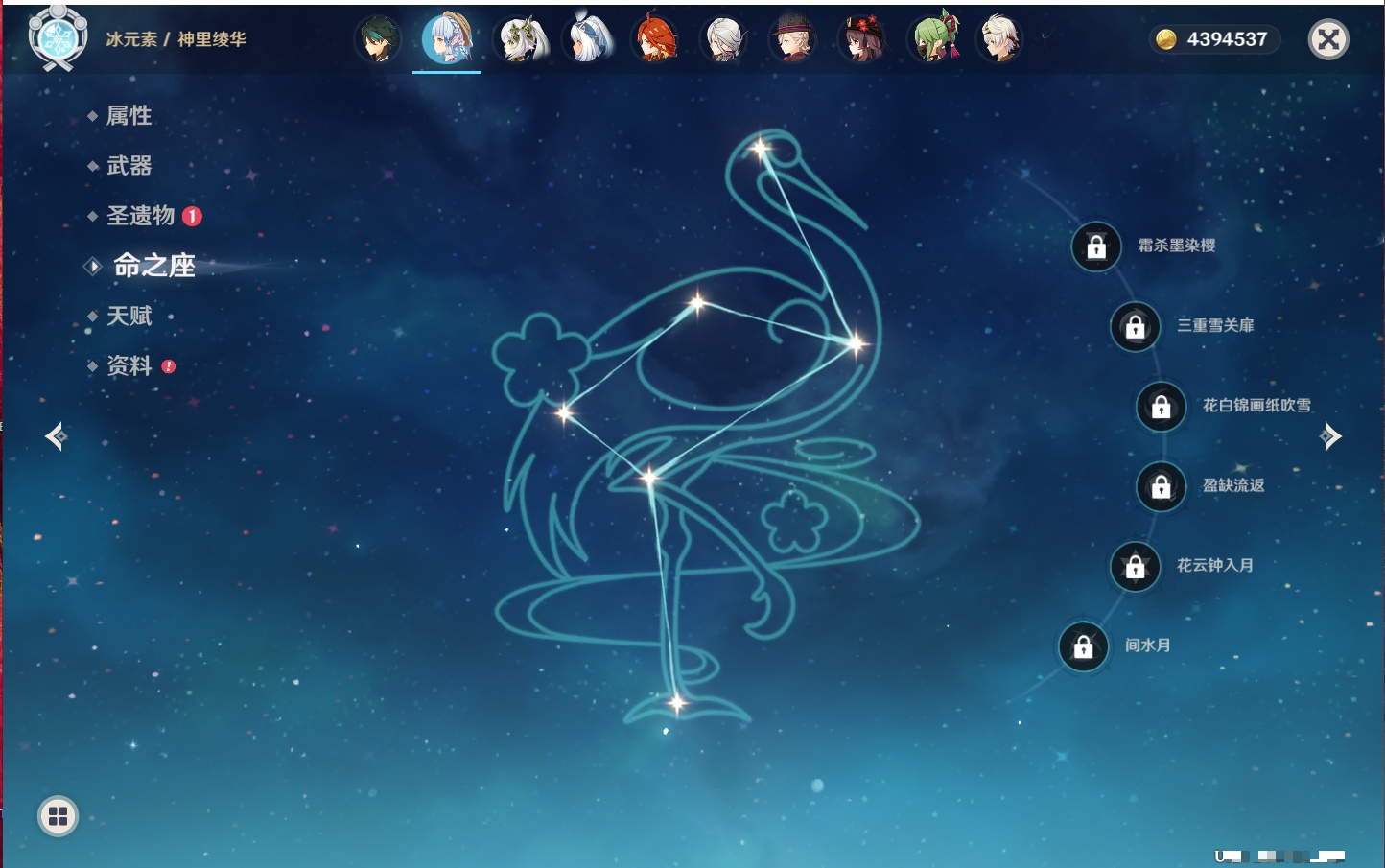The height and width of the screenshot is (868, 1385).
Task: Go to next character with right arrow
Action: tap(1330, 436)
